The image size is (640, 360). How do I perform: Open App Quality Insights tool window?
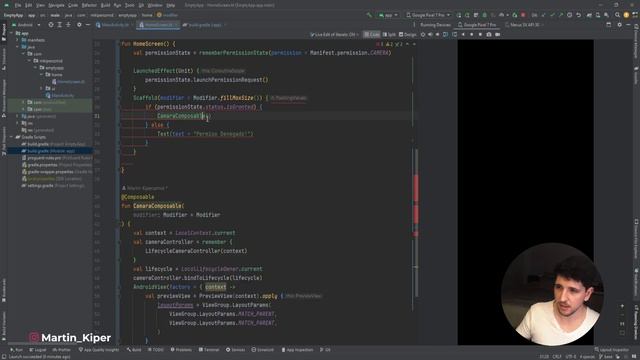click(99, 350)
